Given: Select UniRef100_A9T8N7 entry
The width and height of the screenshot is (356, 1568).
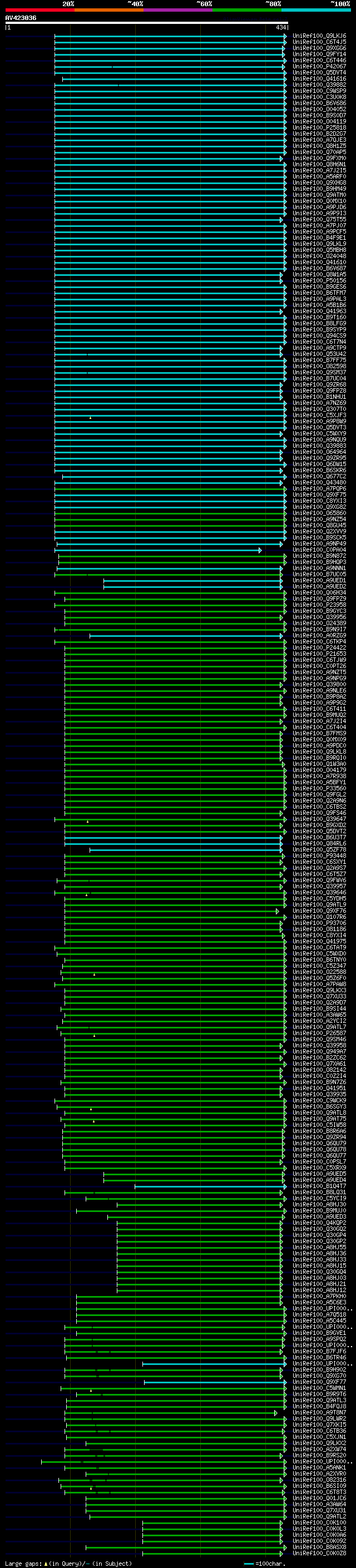Looking at the screenshot, I should [x=319, y=1412].
